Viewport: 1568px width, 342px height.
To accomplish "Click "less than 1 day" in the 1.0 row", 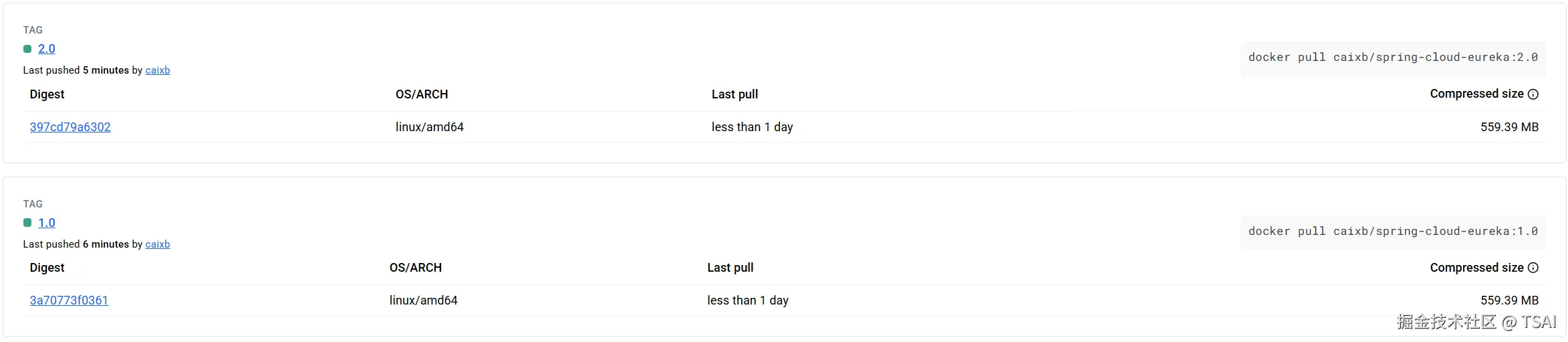I will (x=748, y=301).
